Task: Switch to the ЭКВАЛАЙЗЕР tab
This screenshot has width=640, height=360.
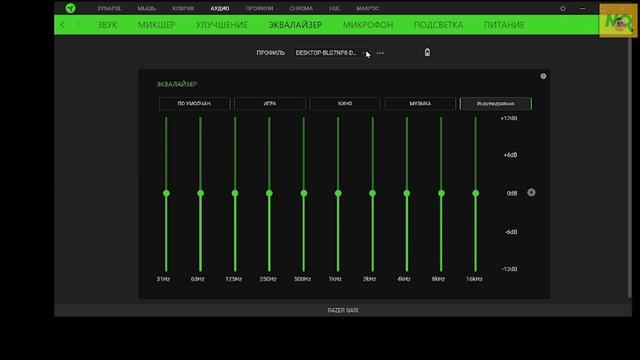Action: [x=295, y=25]
